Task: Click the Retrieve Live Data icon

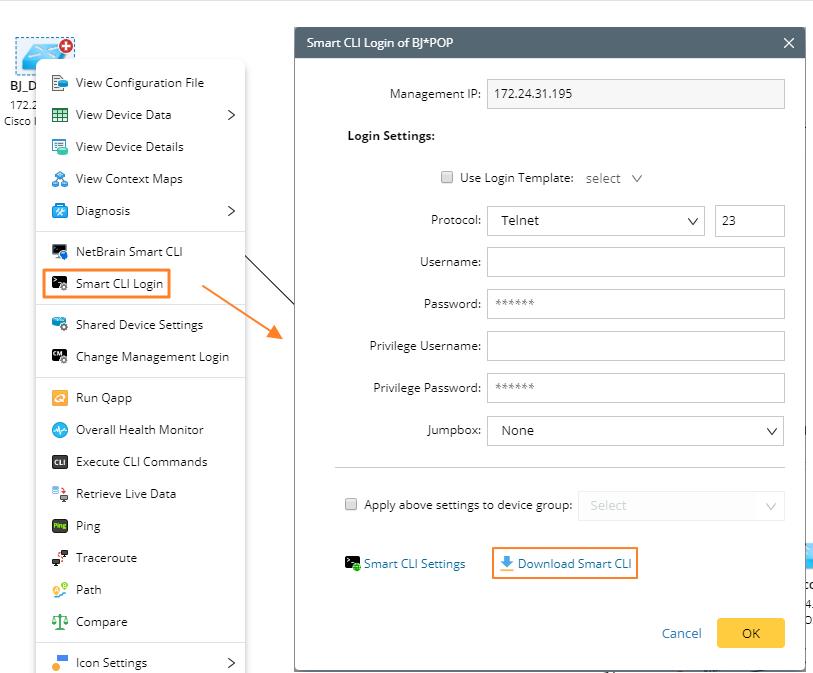Action: pos(58,493)
